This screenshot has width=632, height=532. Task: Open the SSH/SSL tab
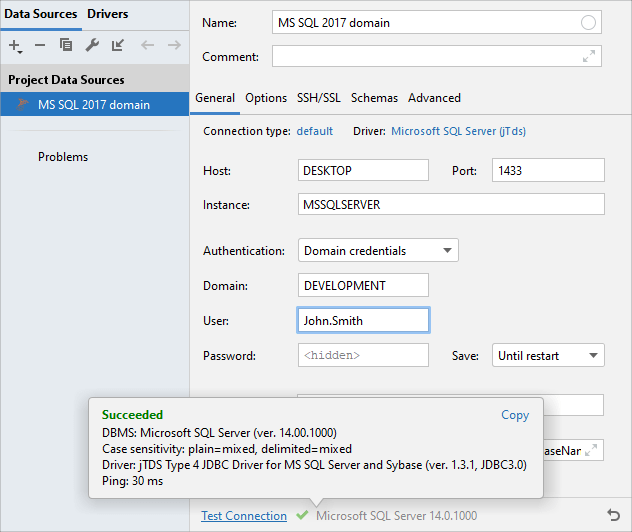coord(318,98)
